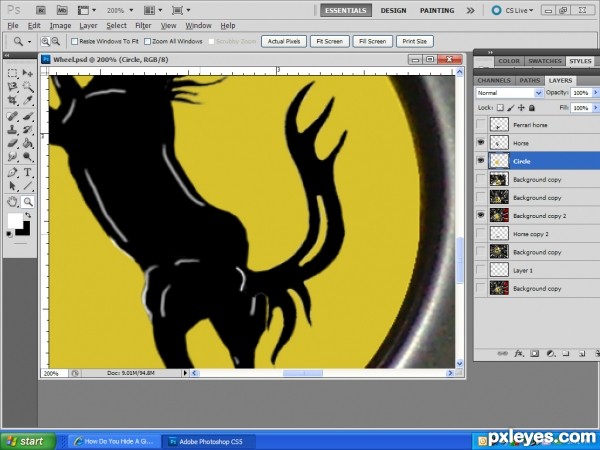Open the File menu

(13, 26)
